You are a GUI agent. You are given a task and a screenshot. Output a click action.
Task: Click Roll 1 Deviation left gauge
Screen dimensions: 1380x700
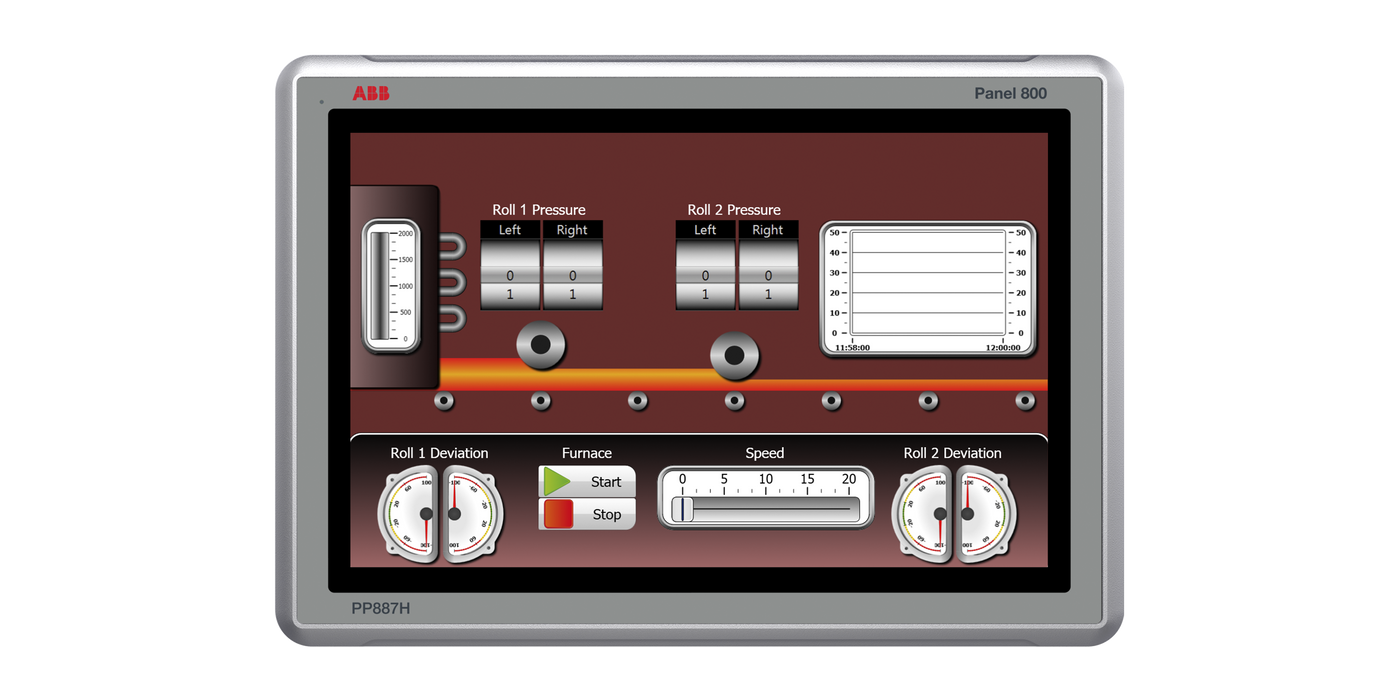point(410,514)
